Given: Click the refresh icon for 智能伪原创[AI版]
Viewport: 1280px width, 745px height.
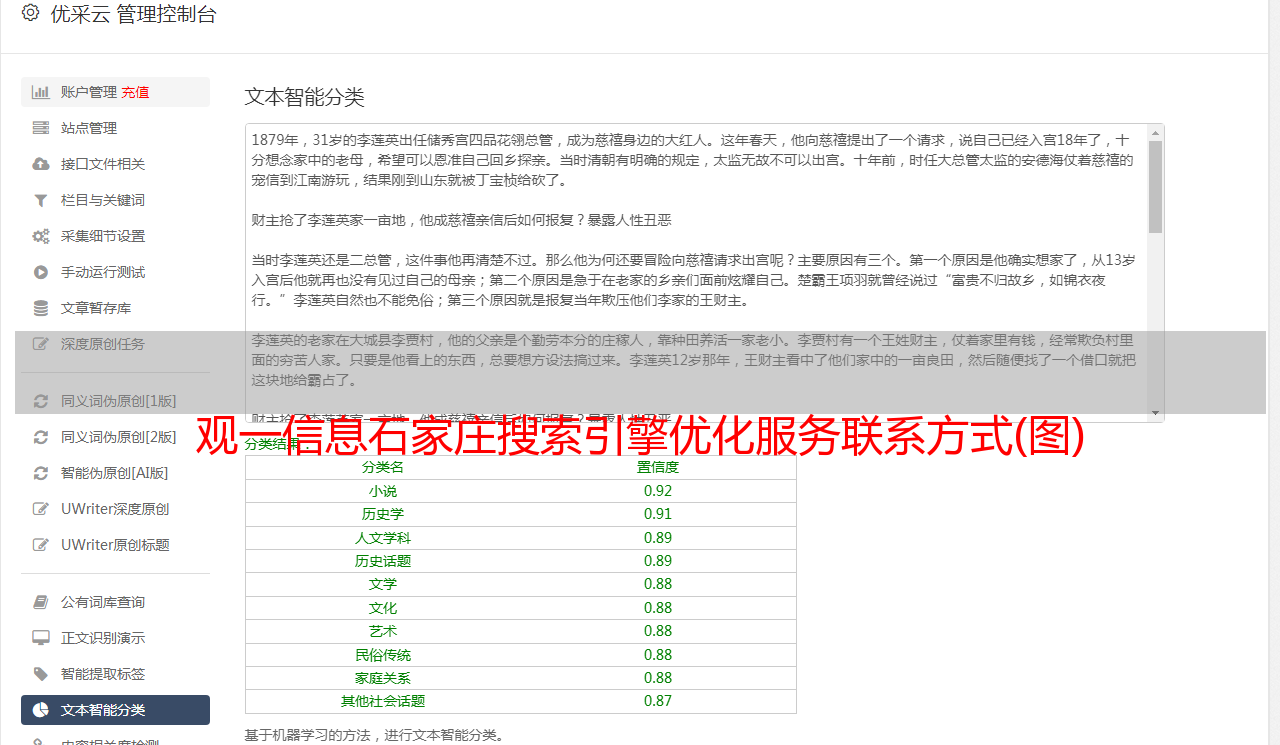Looking at the screenshot, I should (41, 473).
